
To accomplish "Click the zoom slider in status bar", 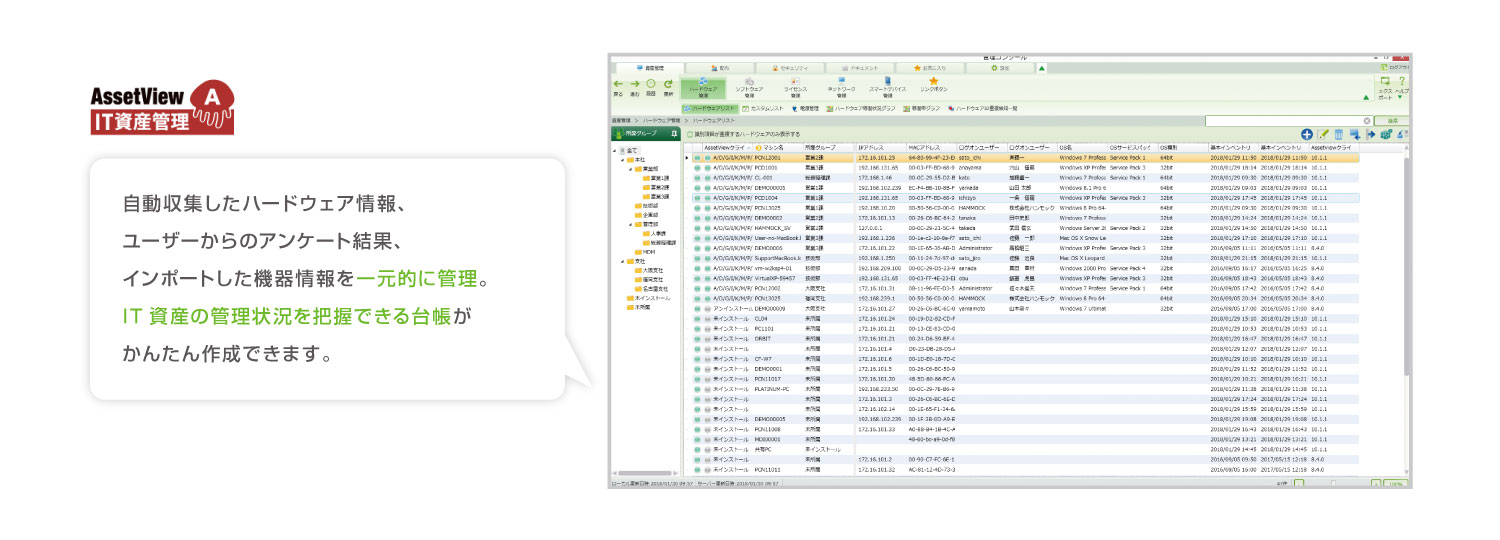I will [1332, 483].
